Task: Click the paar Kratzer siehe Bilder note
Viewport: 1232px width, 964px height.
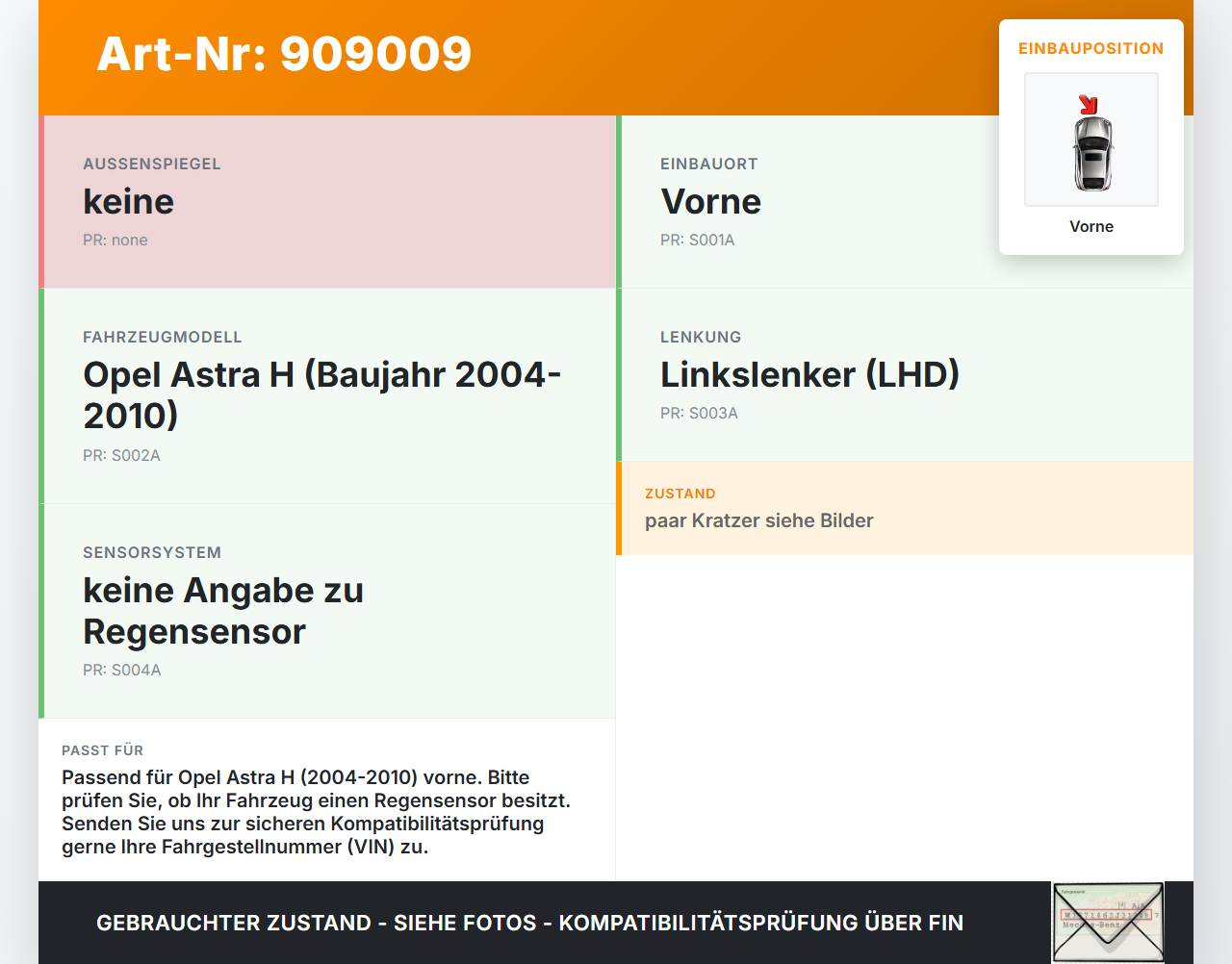Action: 759,520
